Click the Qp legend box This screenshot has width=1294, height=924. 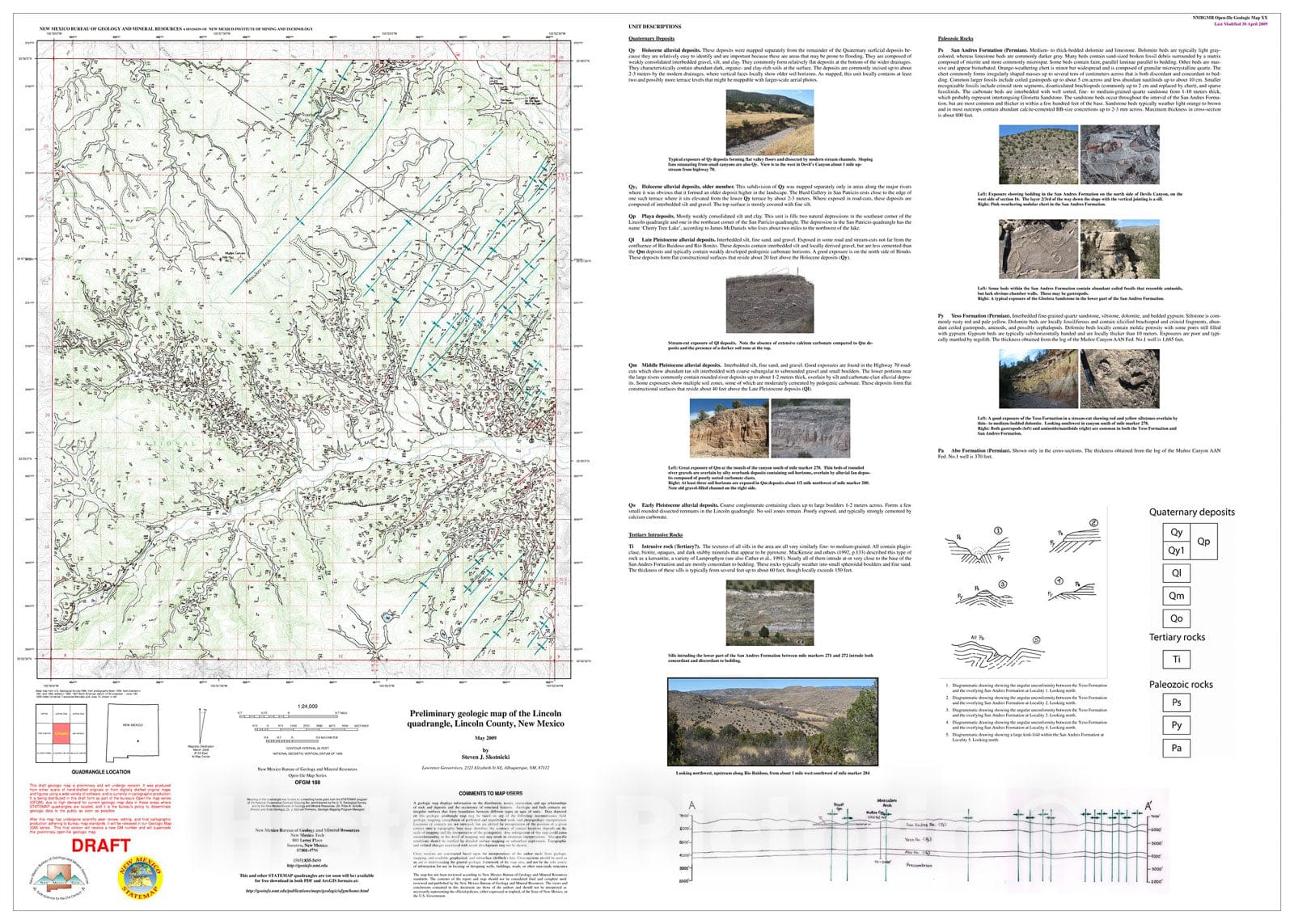click(1203, 542)
